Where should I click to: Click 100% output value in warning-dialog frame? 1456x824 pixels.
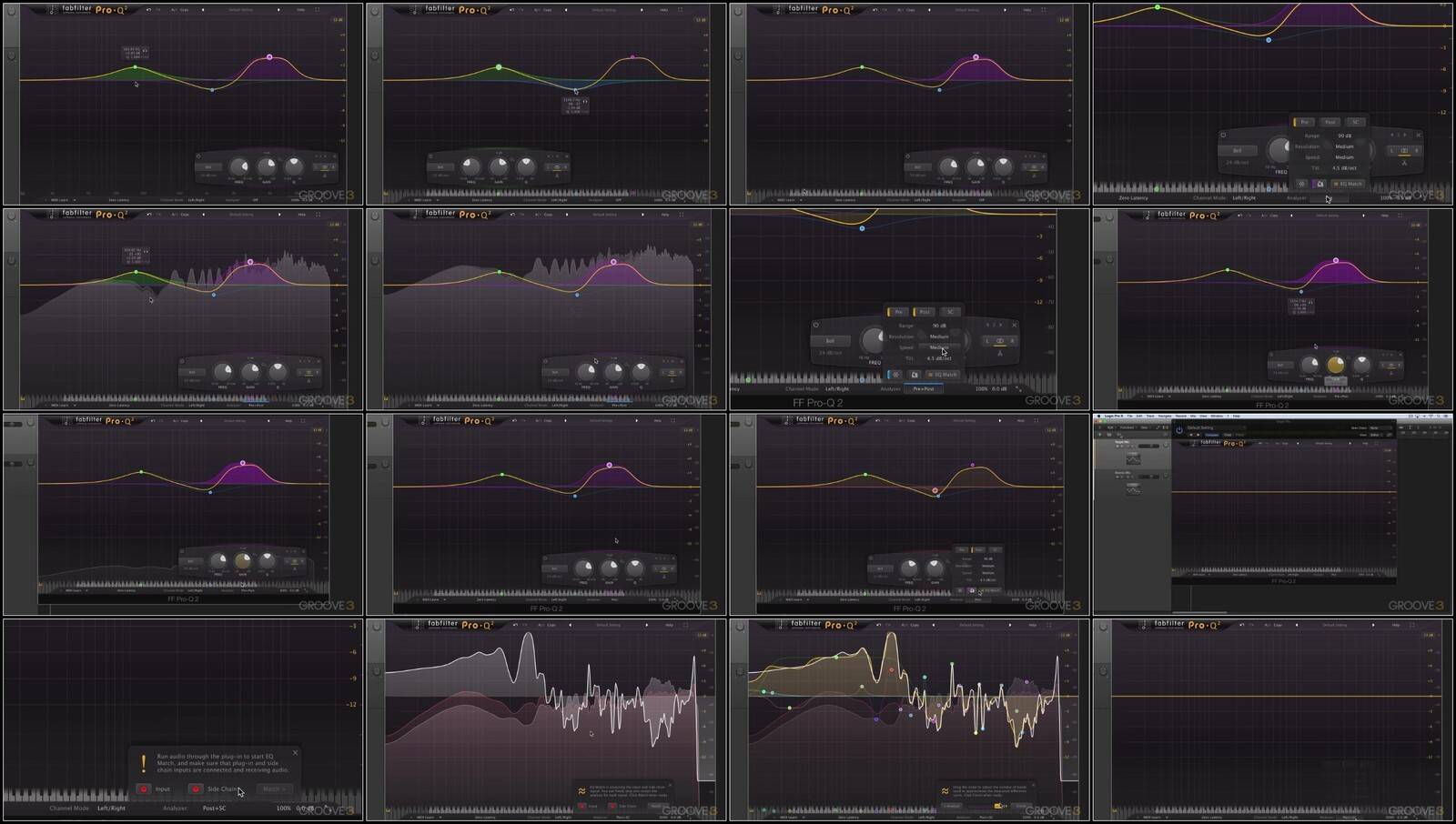pos(284,808)
